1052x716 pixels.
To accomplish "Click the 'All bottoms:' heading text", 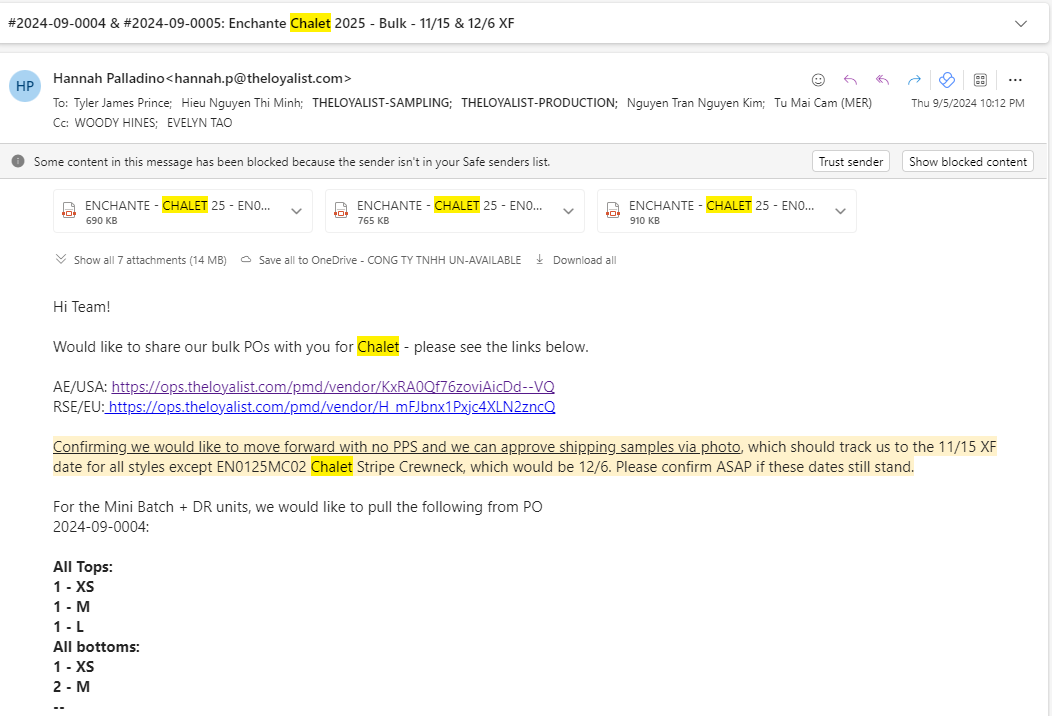I will (x=97, y=647).
